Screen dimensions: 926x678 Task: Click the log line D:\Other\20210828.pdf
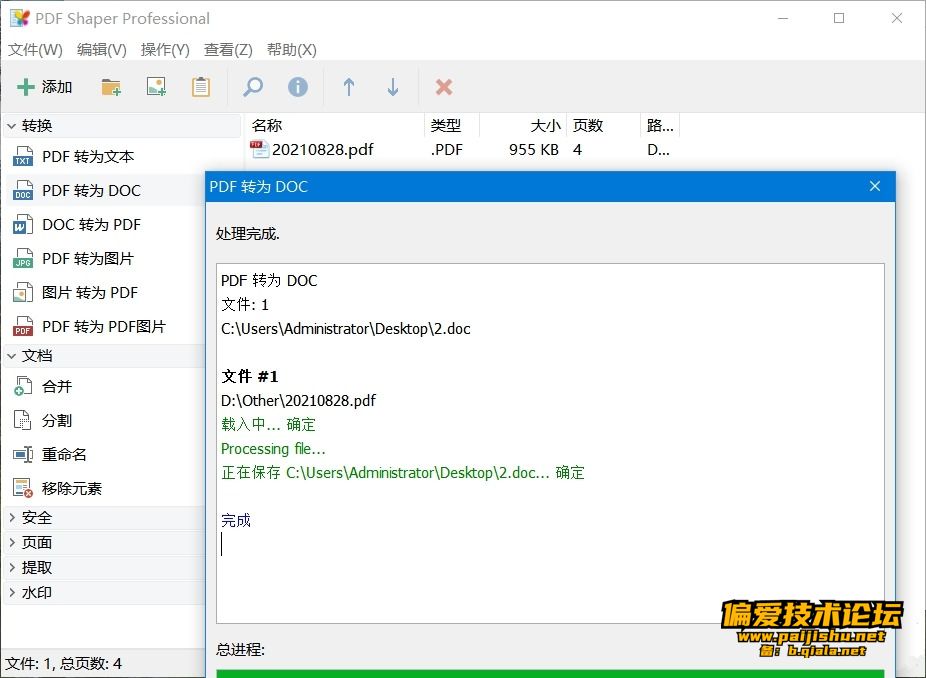click(x=298, y=401)
